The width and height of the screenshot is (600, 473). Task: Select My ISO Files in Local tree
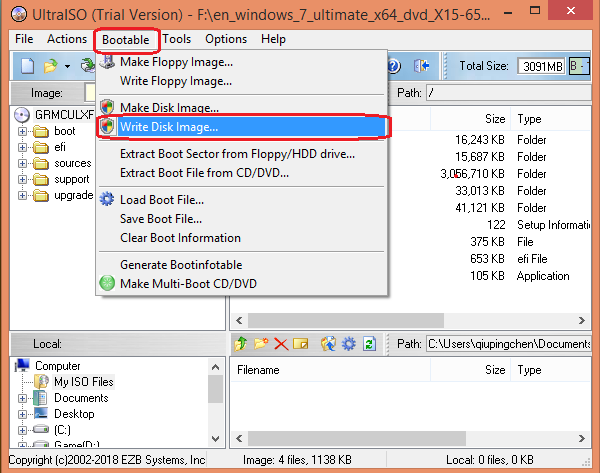[x=83, y=382]
